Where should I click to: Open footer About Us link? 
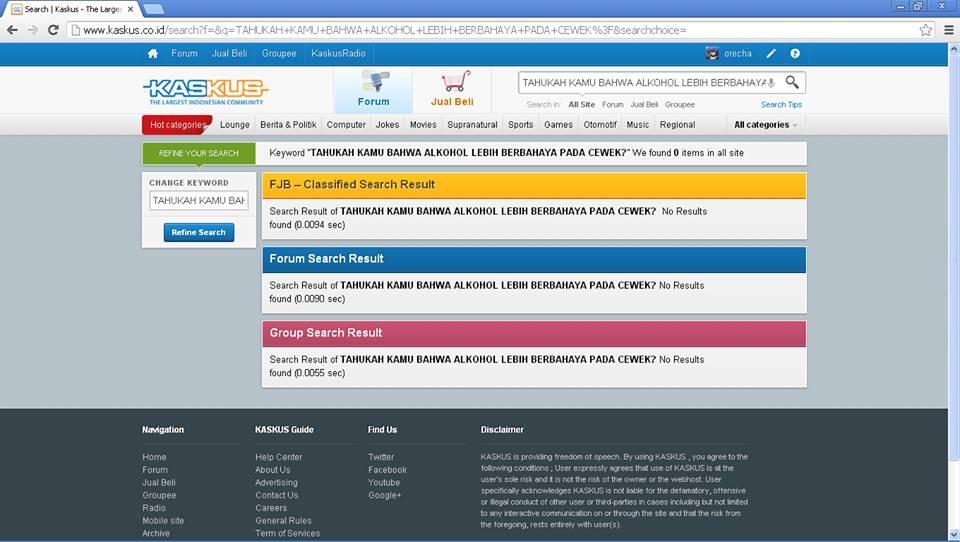pos(272,470)
